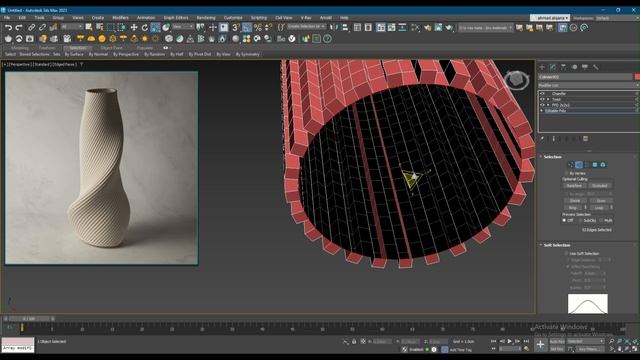This screenshot has height=360, width=640.
Task: Open the Modifier List dropdown
Action: pos(589,85)
